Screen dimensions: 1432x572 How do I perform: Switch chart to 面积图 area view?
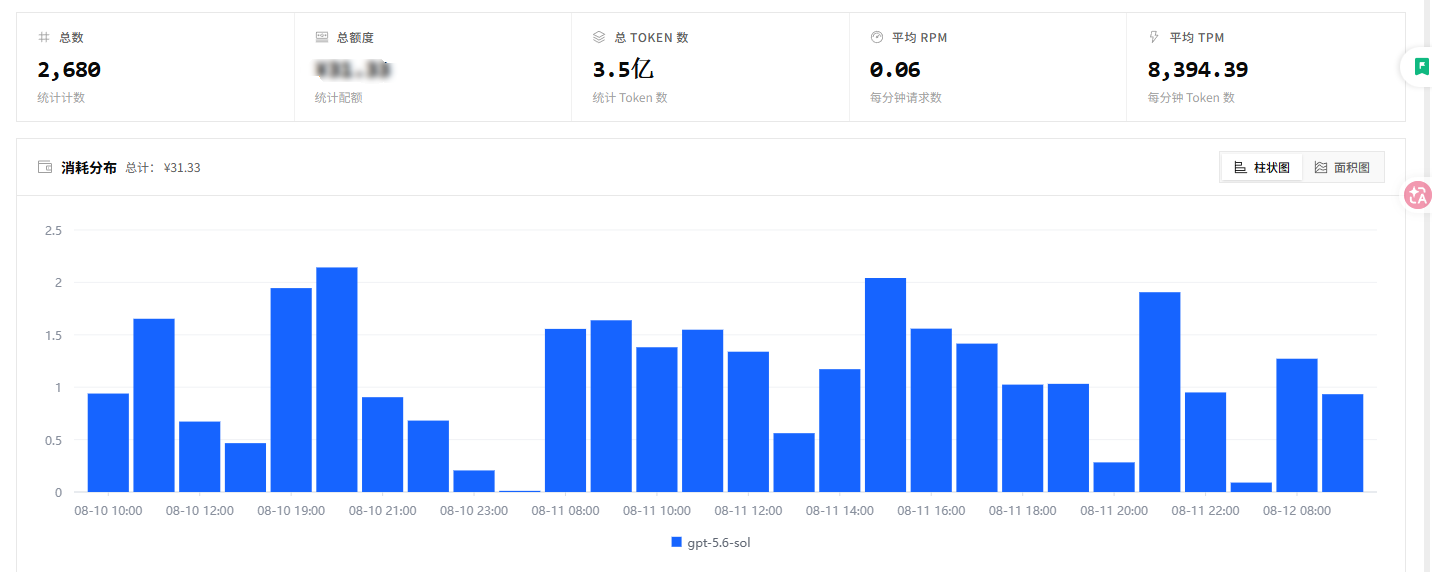coord(1342,167)
